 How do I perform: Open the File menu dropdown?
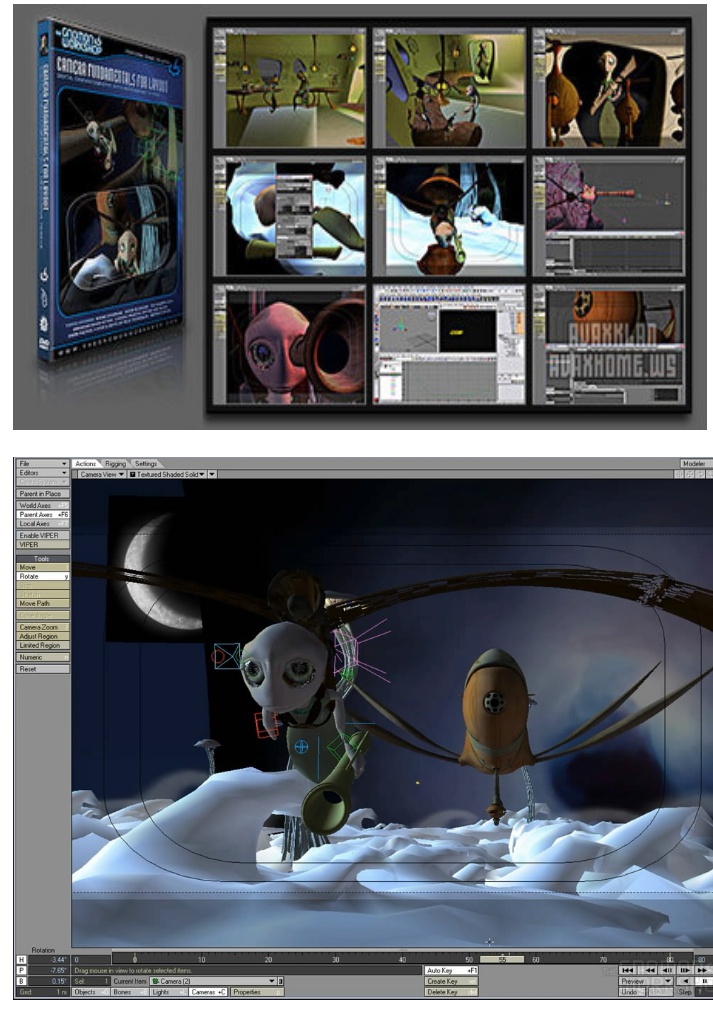[43, 463]
